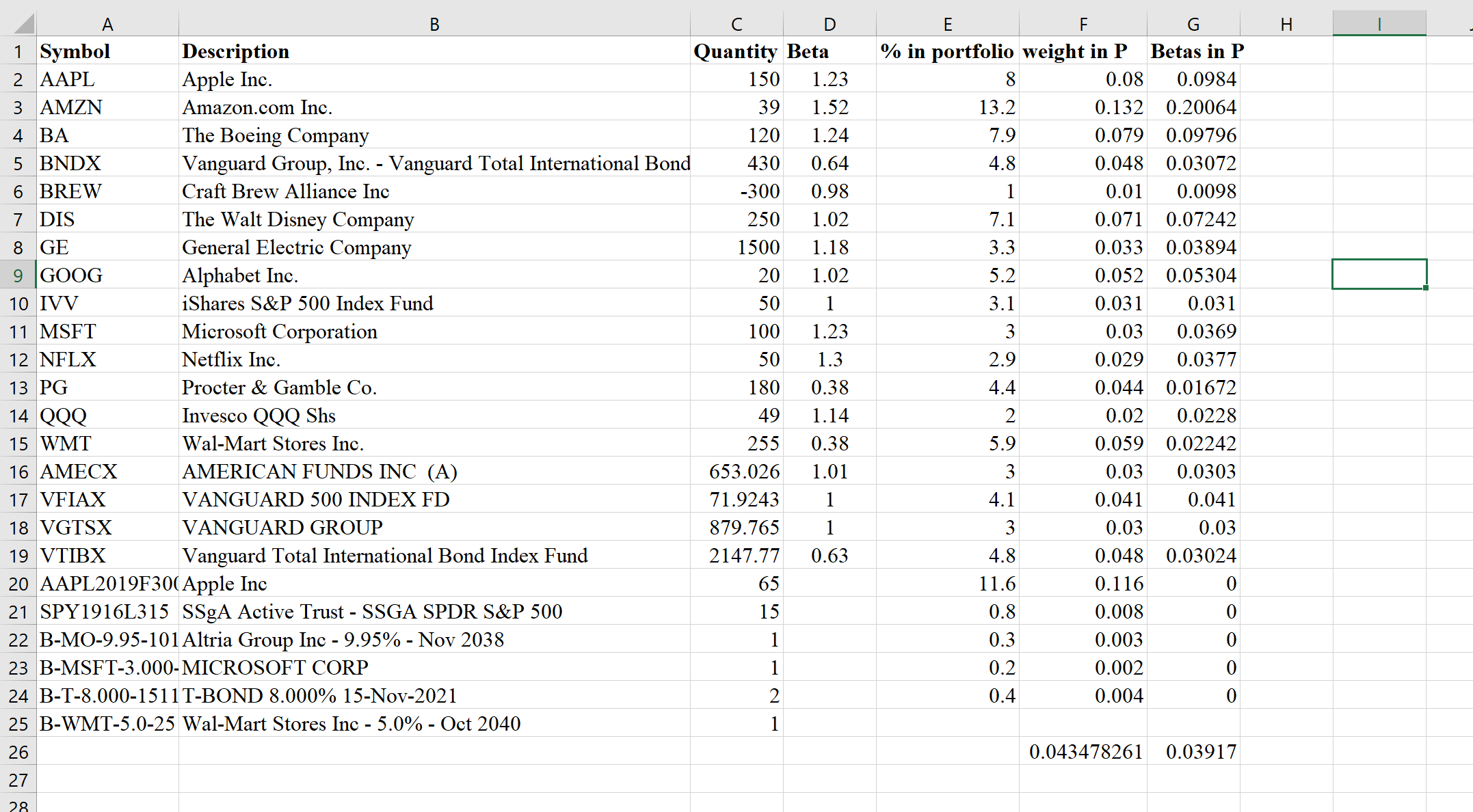Image resolution: width=1473 pixels, height=812 pixels.
Task: Select row 26 header
Action: [x=18, y=751]
